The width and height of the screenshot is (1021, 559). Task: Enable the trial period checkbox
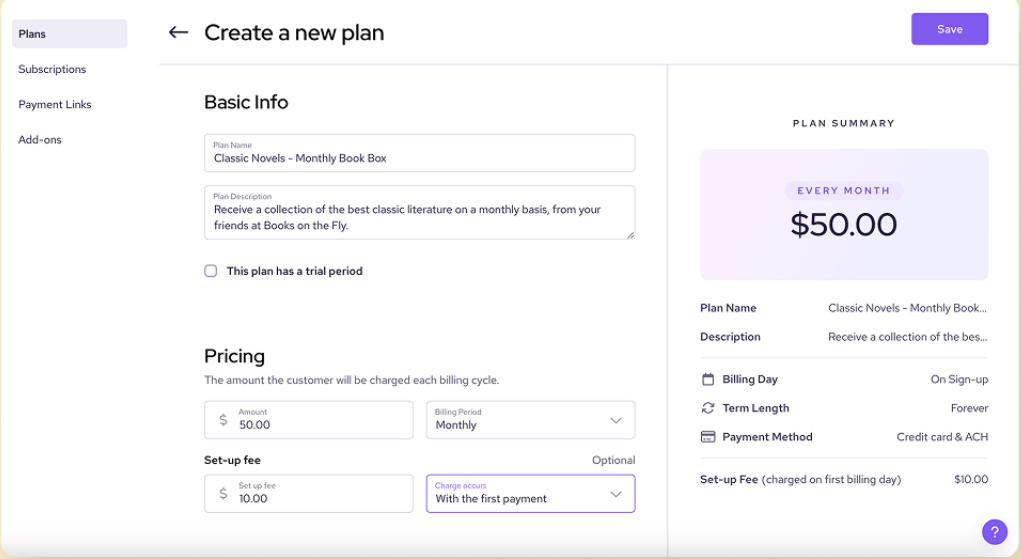coord(210,271)
